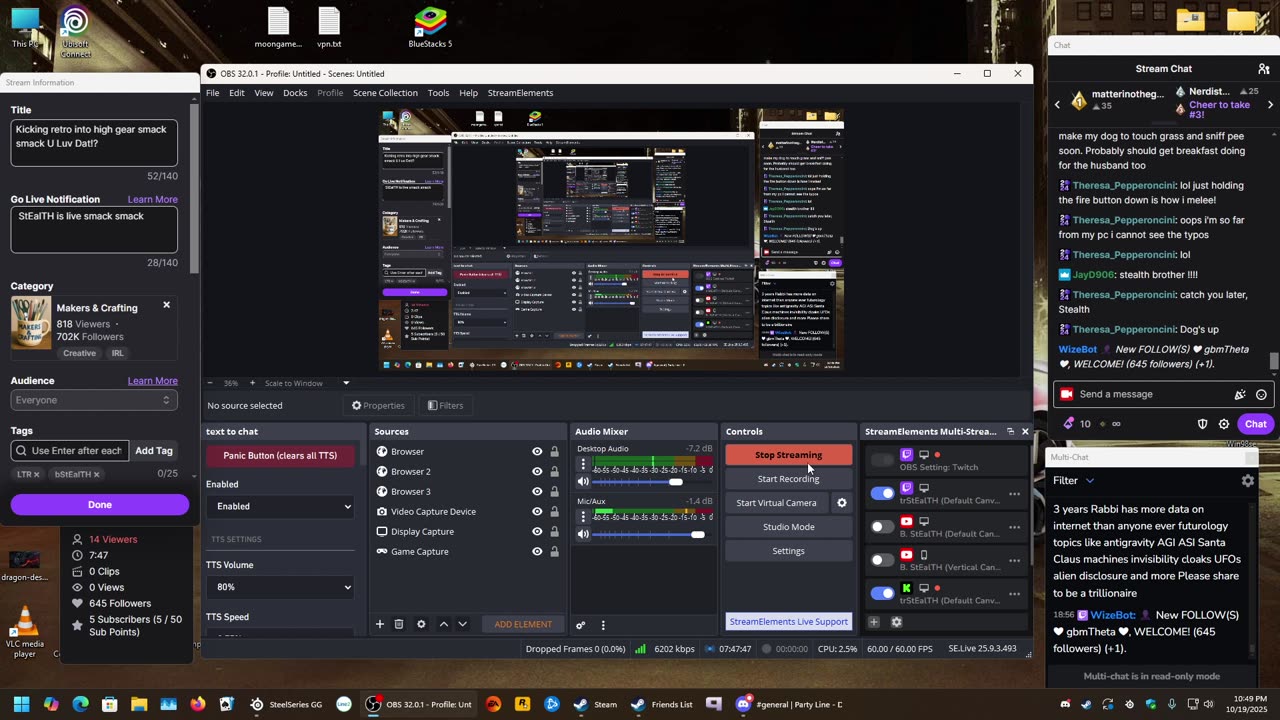
Task: Open the File menu in OBS
Action: tap(213, 93)
